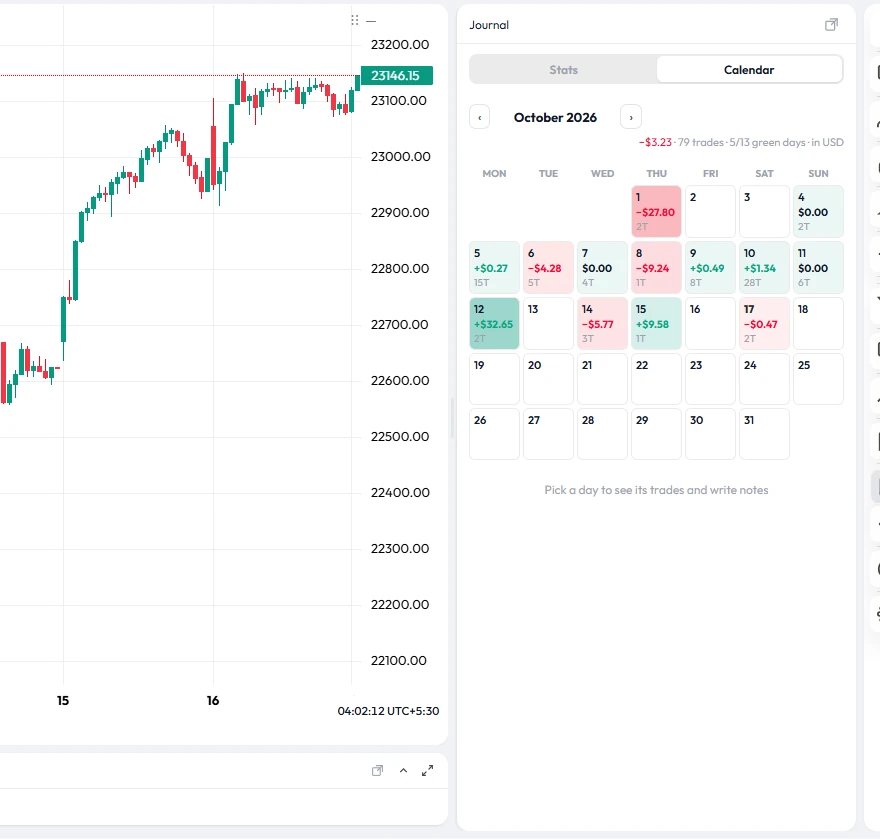Open October 9 with +$0.49
The width and height of the screenshot is (880, 839).
coord(711,268)
